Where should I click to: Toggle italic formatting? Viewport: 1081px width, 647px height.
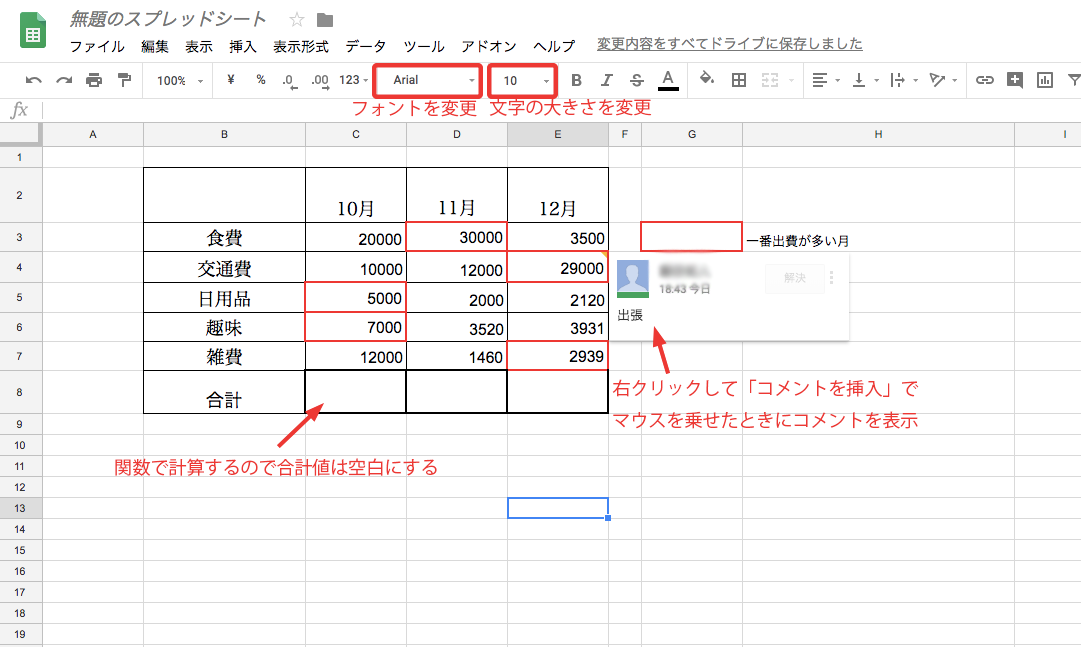click(x=606, y=80)
